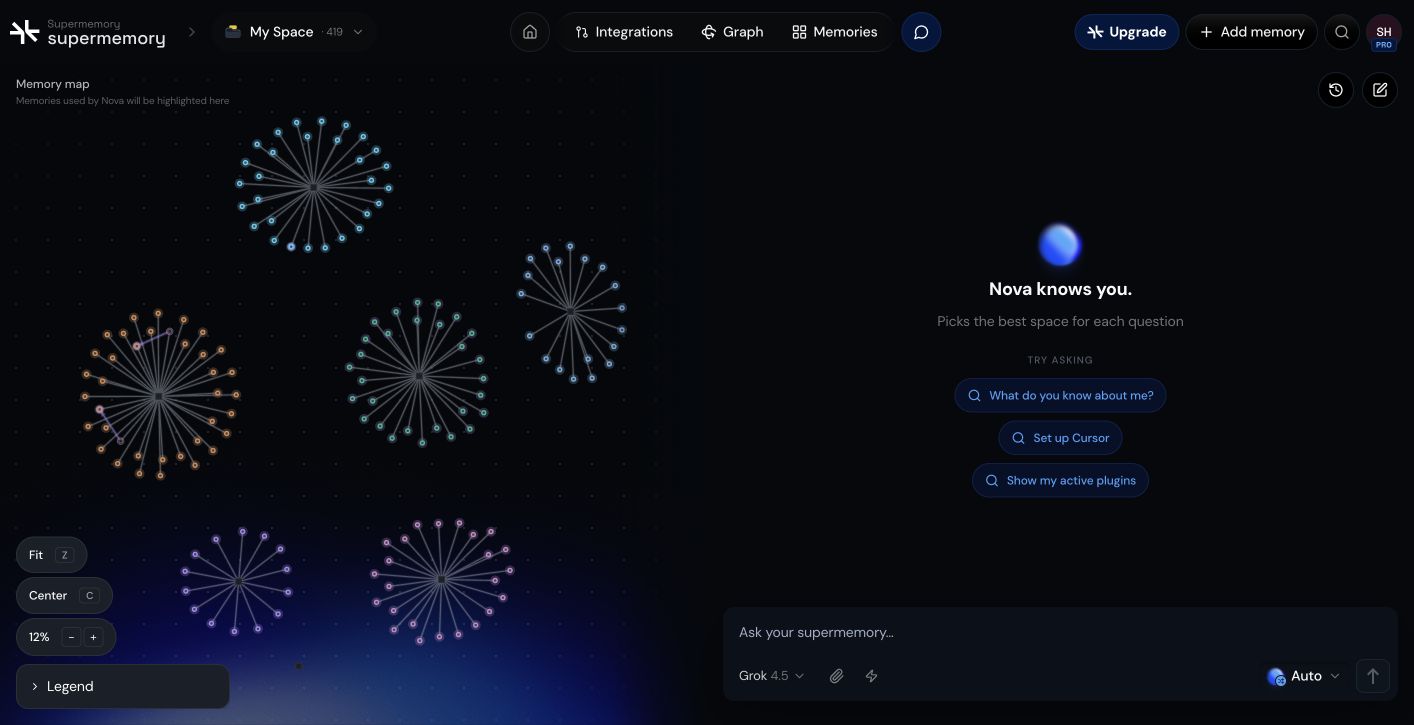Select the 'Set up Cursor' suggestion
The width and height of the screenshot is (1414, 725).
[1060, 438]
